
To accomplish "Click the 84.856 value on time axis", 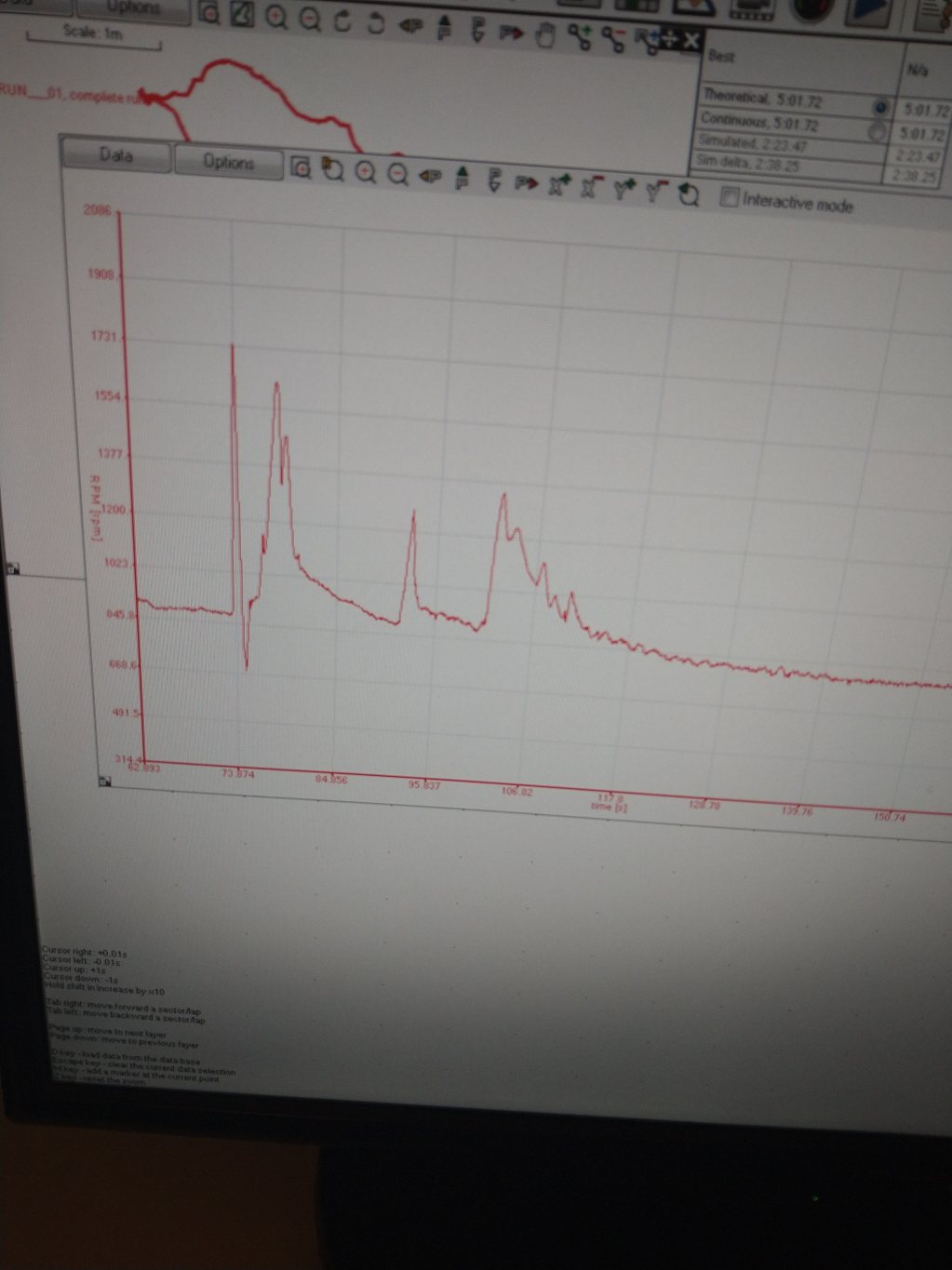I will point(331,780).
